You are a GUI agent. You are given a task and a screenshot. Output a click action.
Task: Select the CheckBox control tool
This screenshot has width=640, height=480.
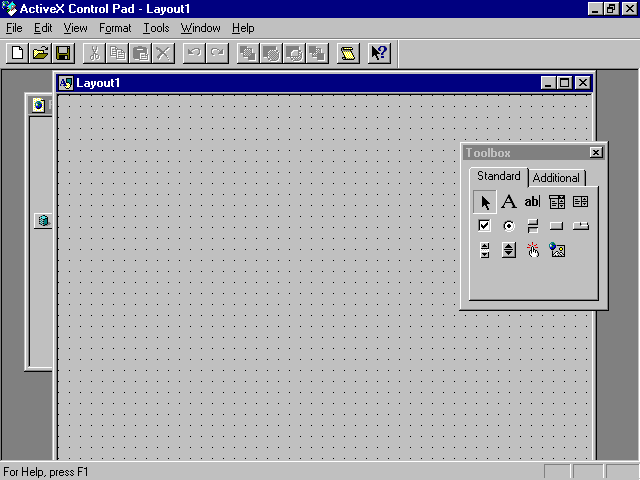click(x=485, y=226)
